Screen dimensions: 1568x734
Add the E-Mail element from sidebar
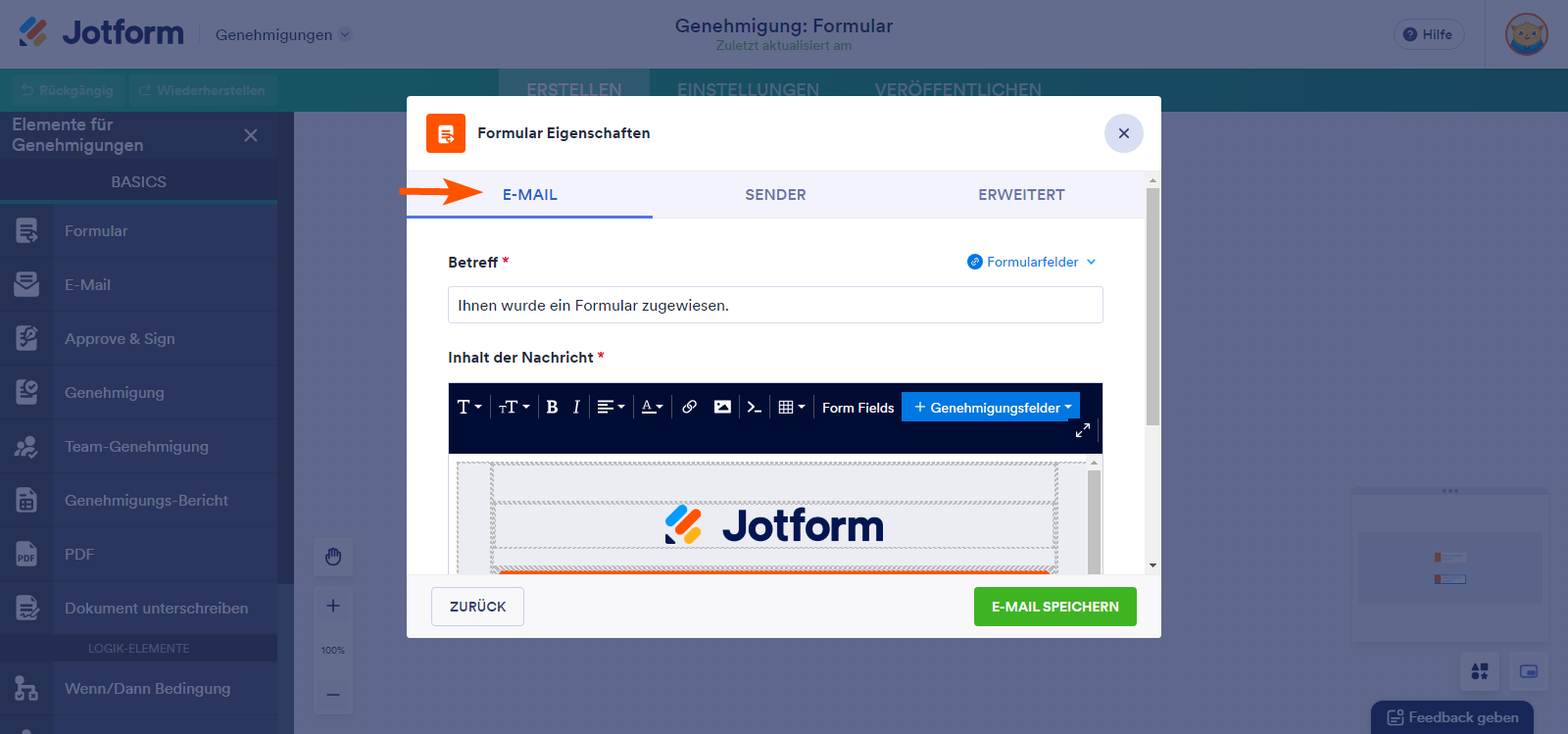[138, 284]
